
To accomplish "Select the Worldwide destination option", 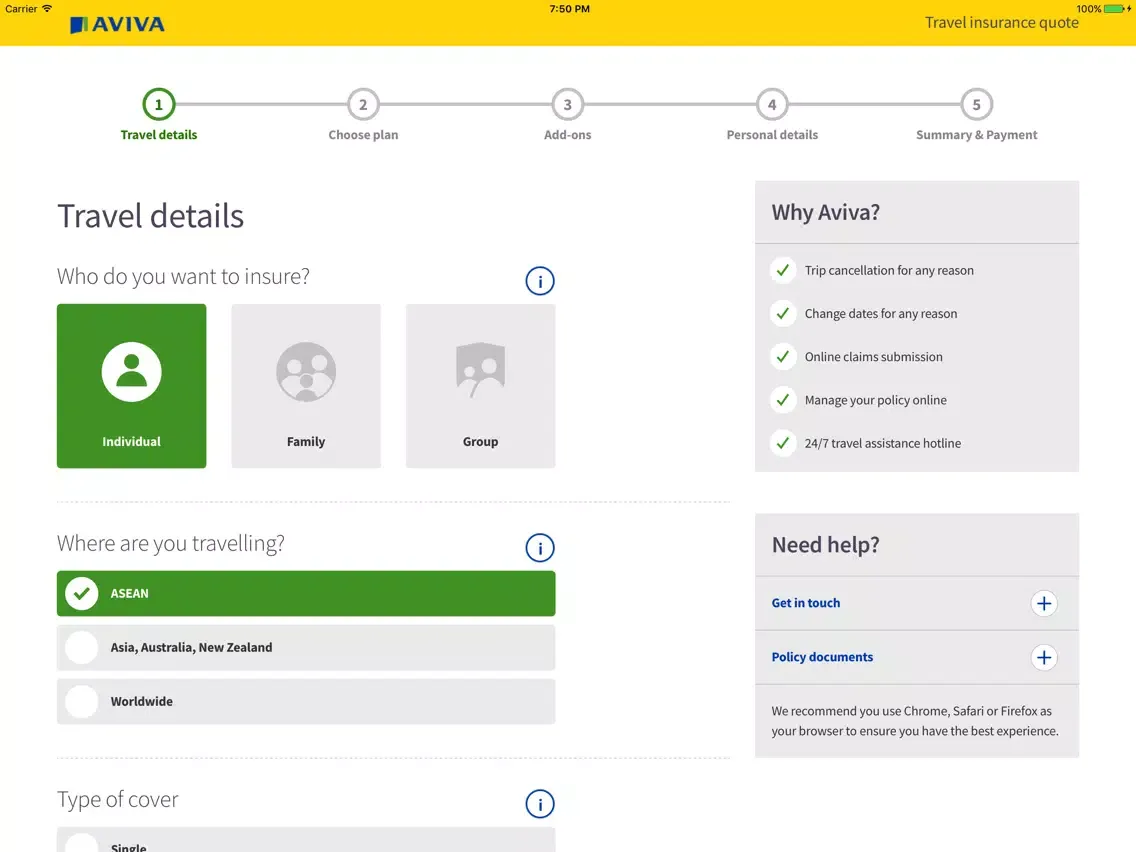I will click(x=306, y=701).
